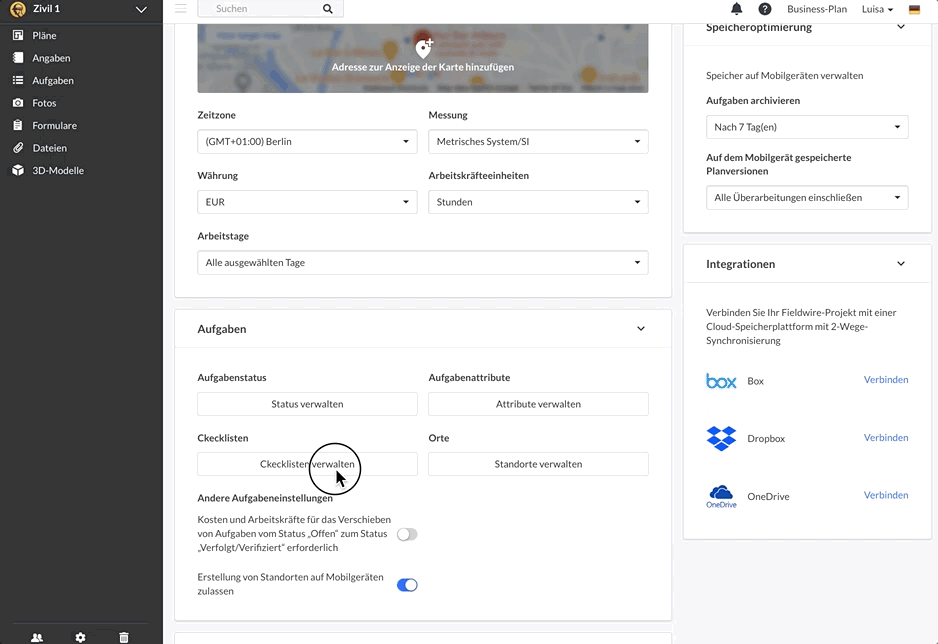Go to Pläne in sidebar
This screenshot has width=938, height=644.
point(44,35)
